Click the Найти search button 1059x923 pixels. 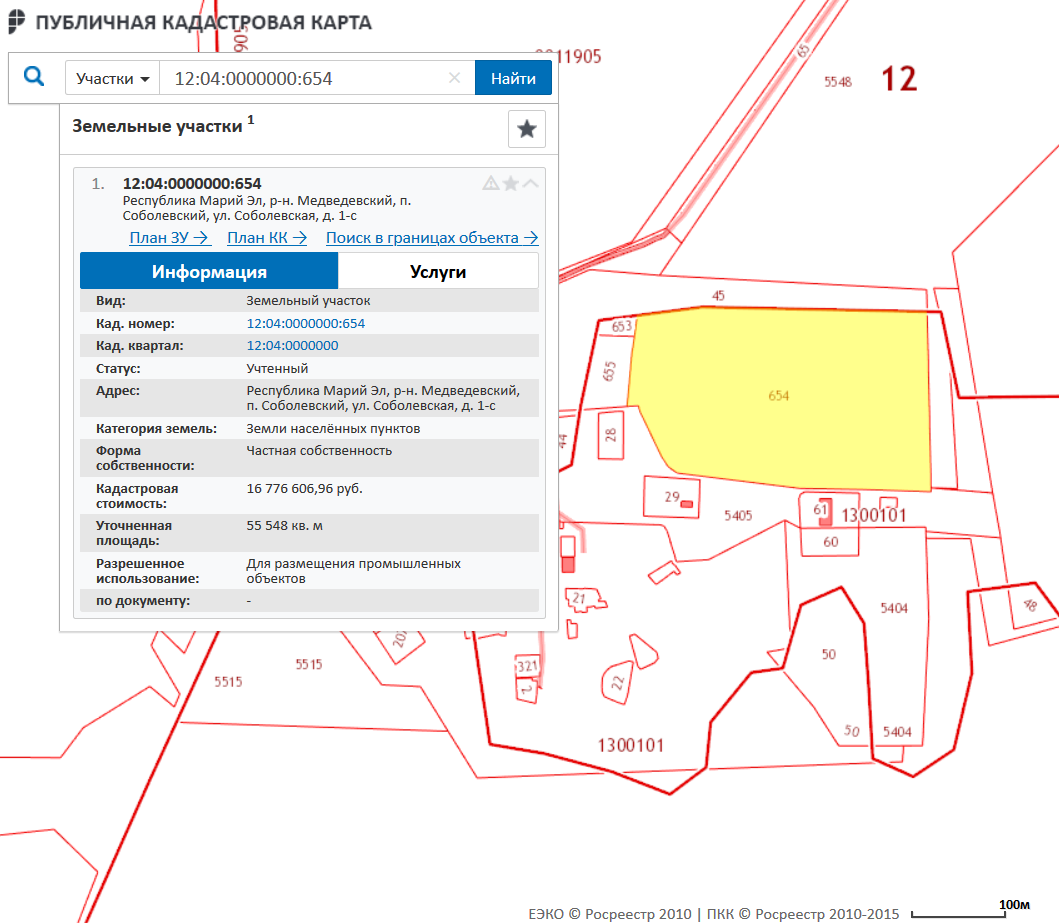coord(513,78)
